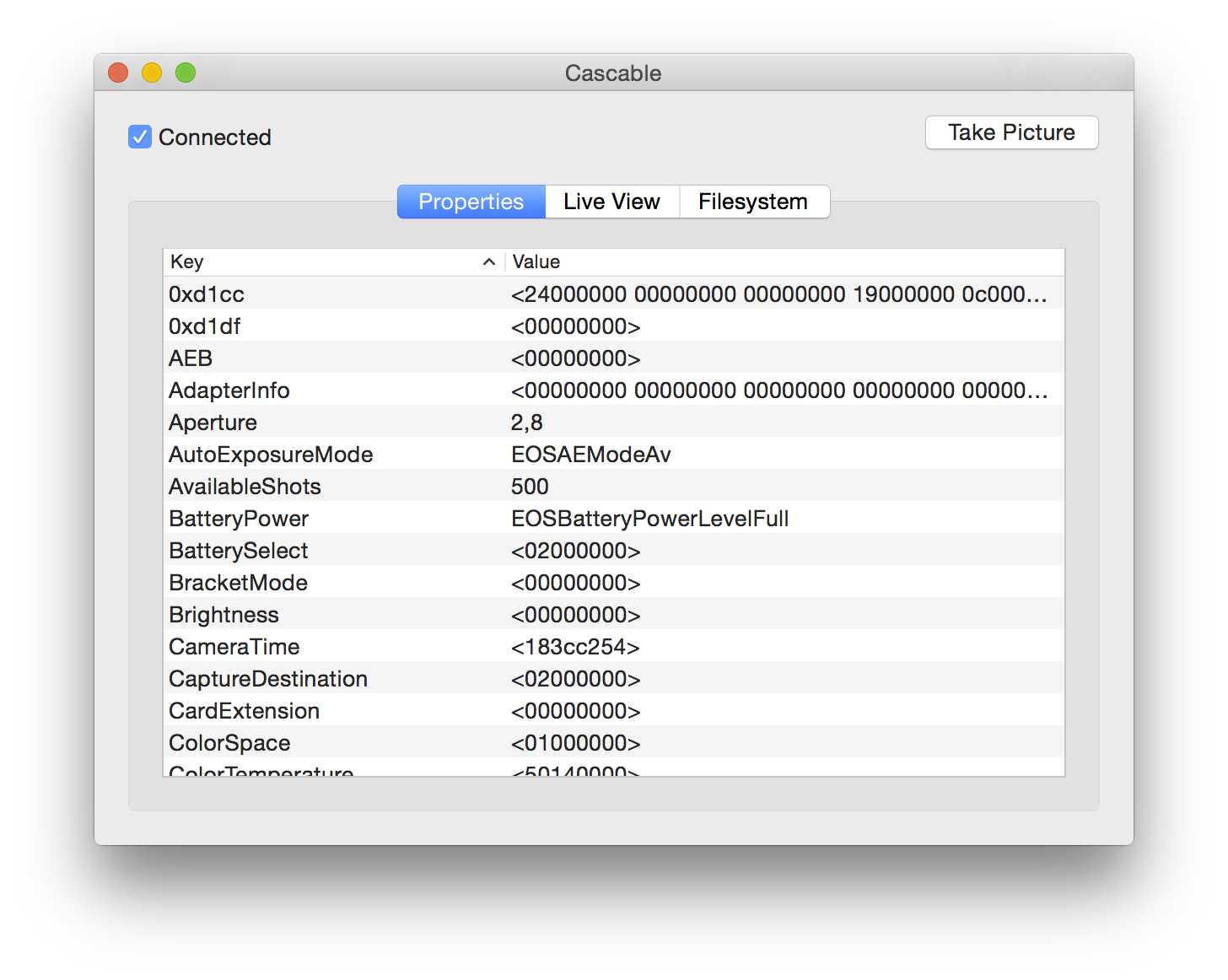This screenshot has height=980, width=1228.
Task: Toggle sort order arrow in Key column
Action: pos(488,262)
